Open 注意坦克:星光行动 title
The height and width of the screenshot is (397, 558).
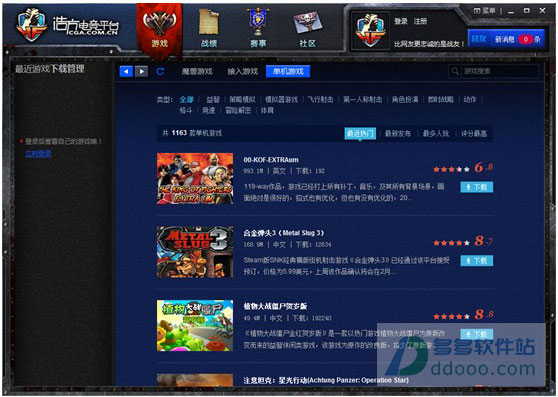pos(326,380)
